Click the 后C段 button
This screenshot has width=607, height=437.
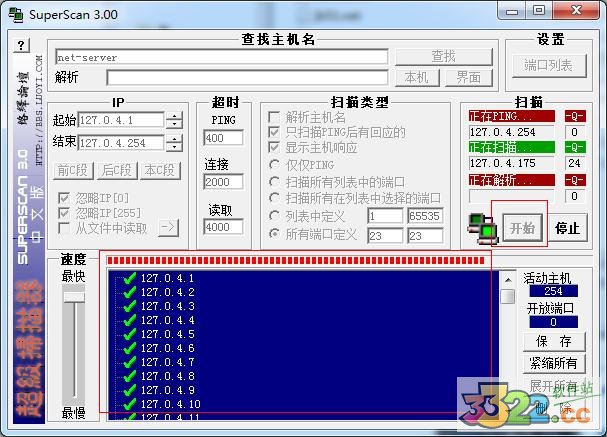point(117,171)
